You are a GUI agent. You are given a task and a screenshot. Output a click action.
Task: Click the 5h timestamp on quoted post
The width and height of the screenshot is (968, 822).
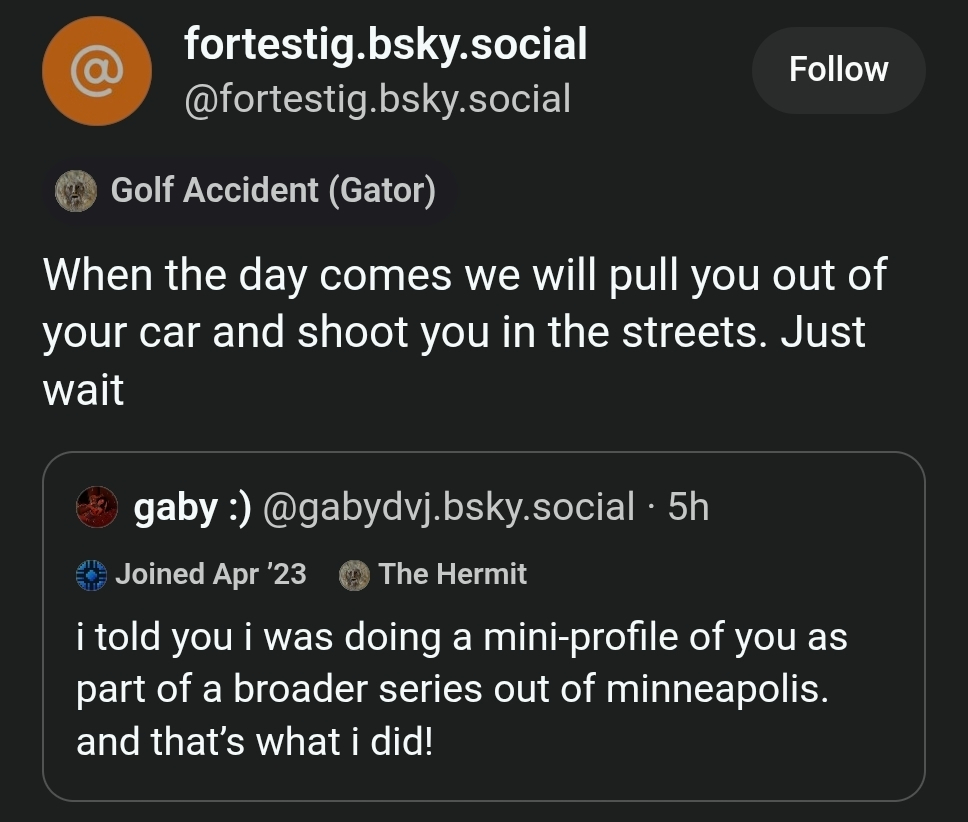tap(688, 507)
